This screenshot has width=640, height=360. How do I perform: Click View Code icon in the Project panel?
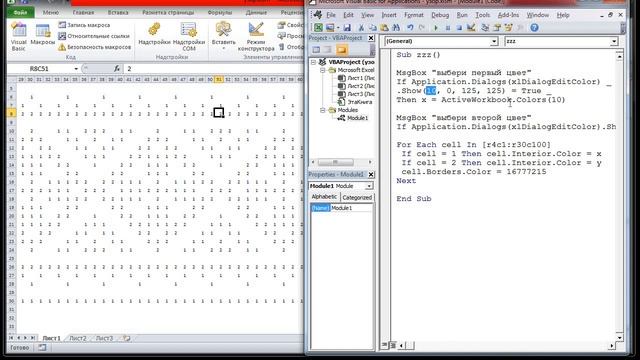point(316,50)
